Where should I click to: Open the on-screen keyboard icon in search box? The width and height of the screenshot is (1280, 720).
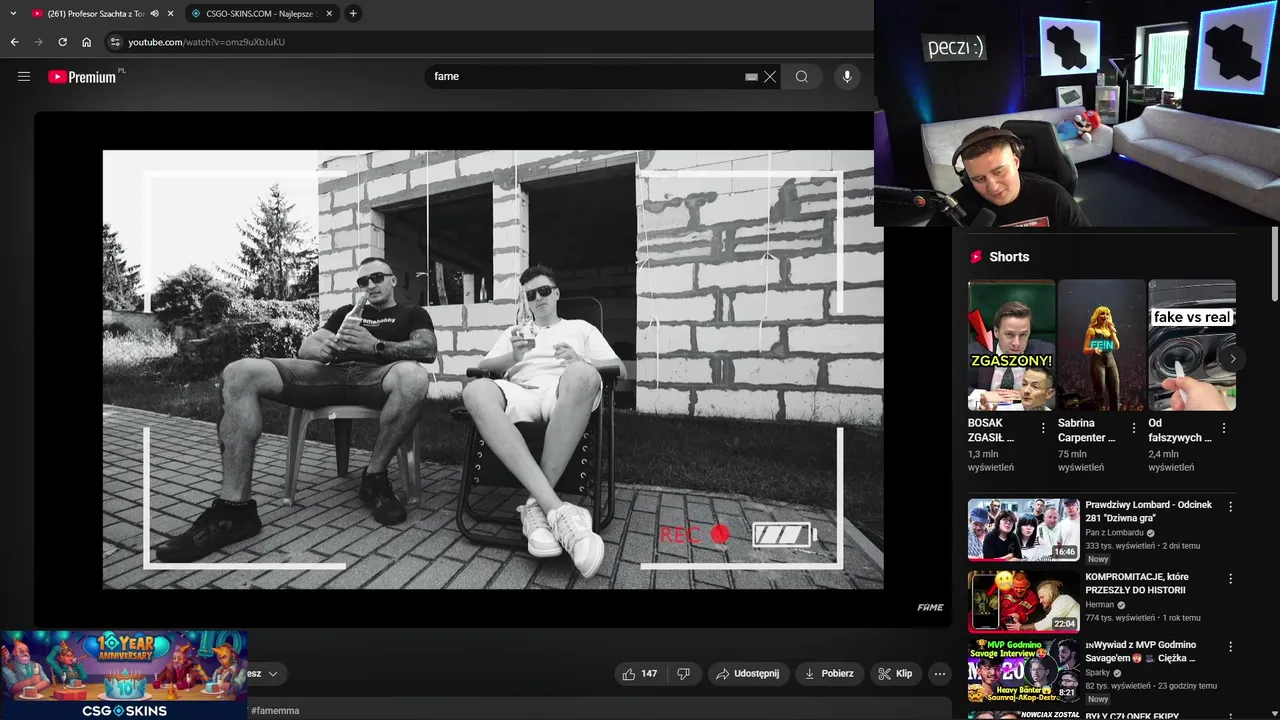751,76
